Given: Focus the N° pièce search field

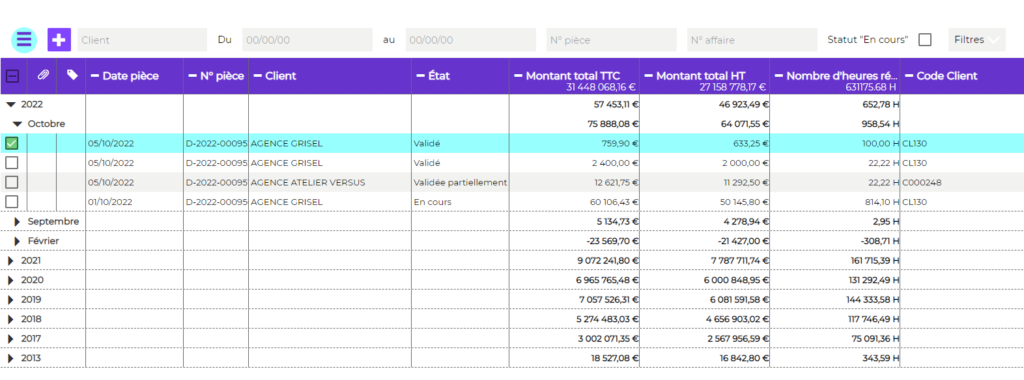Looking at the screenshot, I should coord(611,40).
